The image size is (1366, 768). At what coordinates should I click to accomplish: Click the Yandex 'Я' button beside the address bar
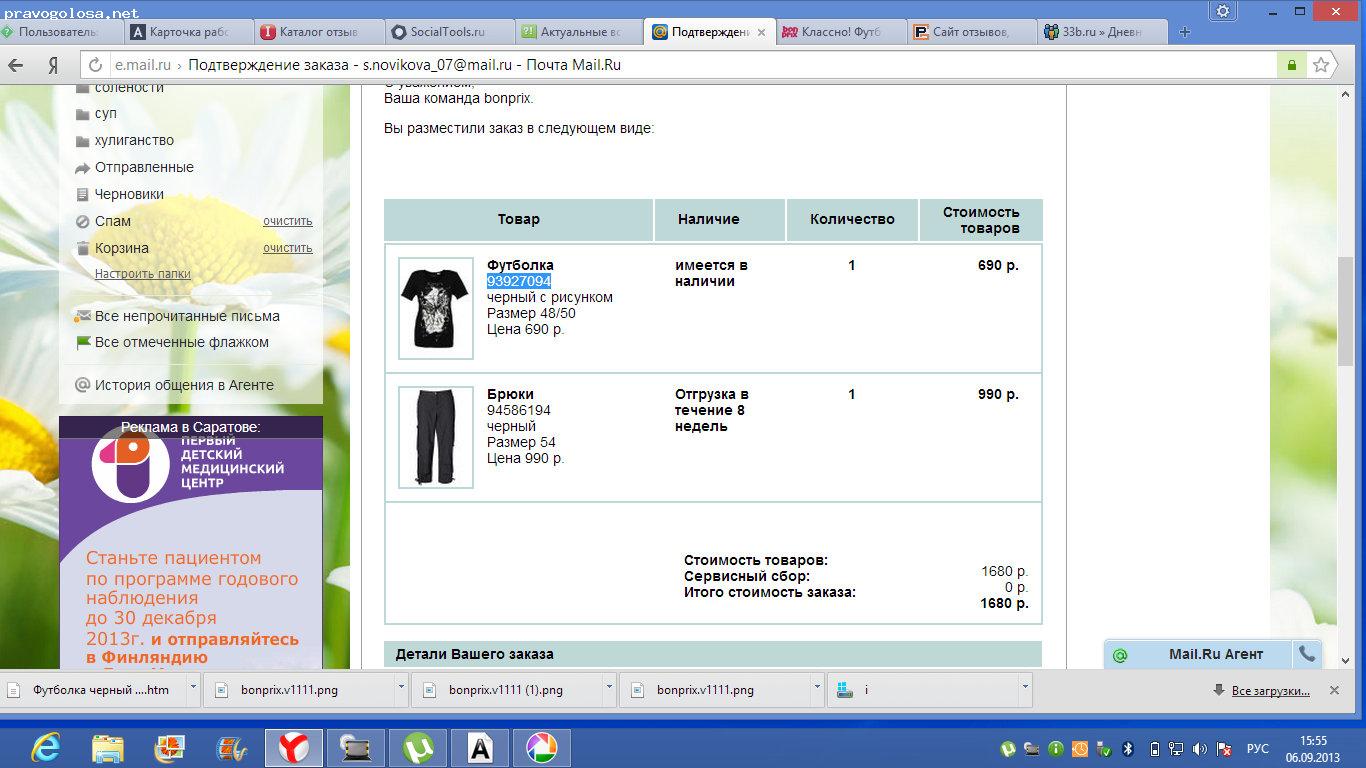pyautogui.click(x=52, y=65)
